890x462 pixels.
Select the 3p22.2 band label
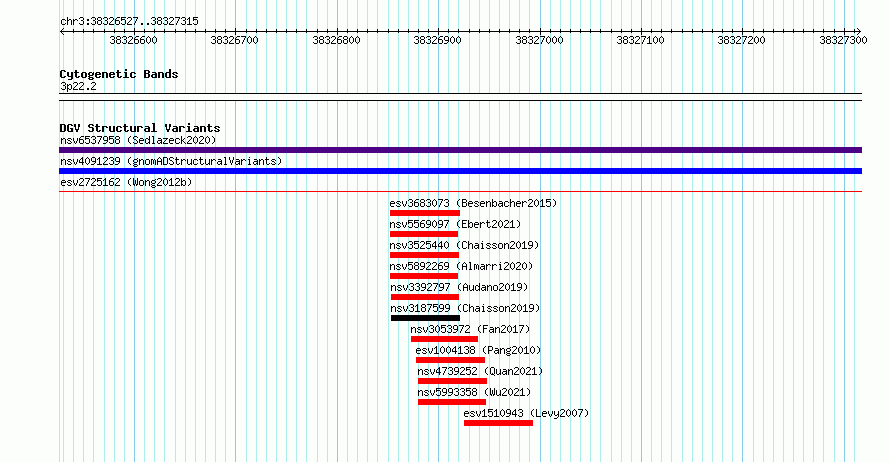(x=78, y=87)
